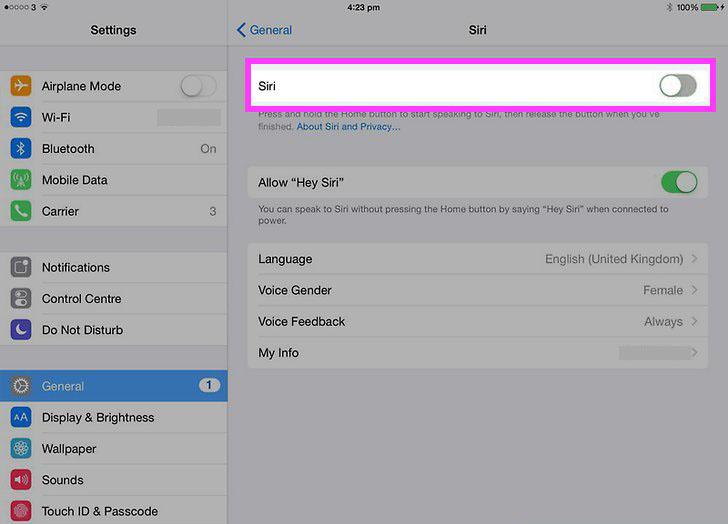Tap the Bluetooth On status text

point(208,149)
